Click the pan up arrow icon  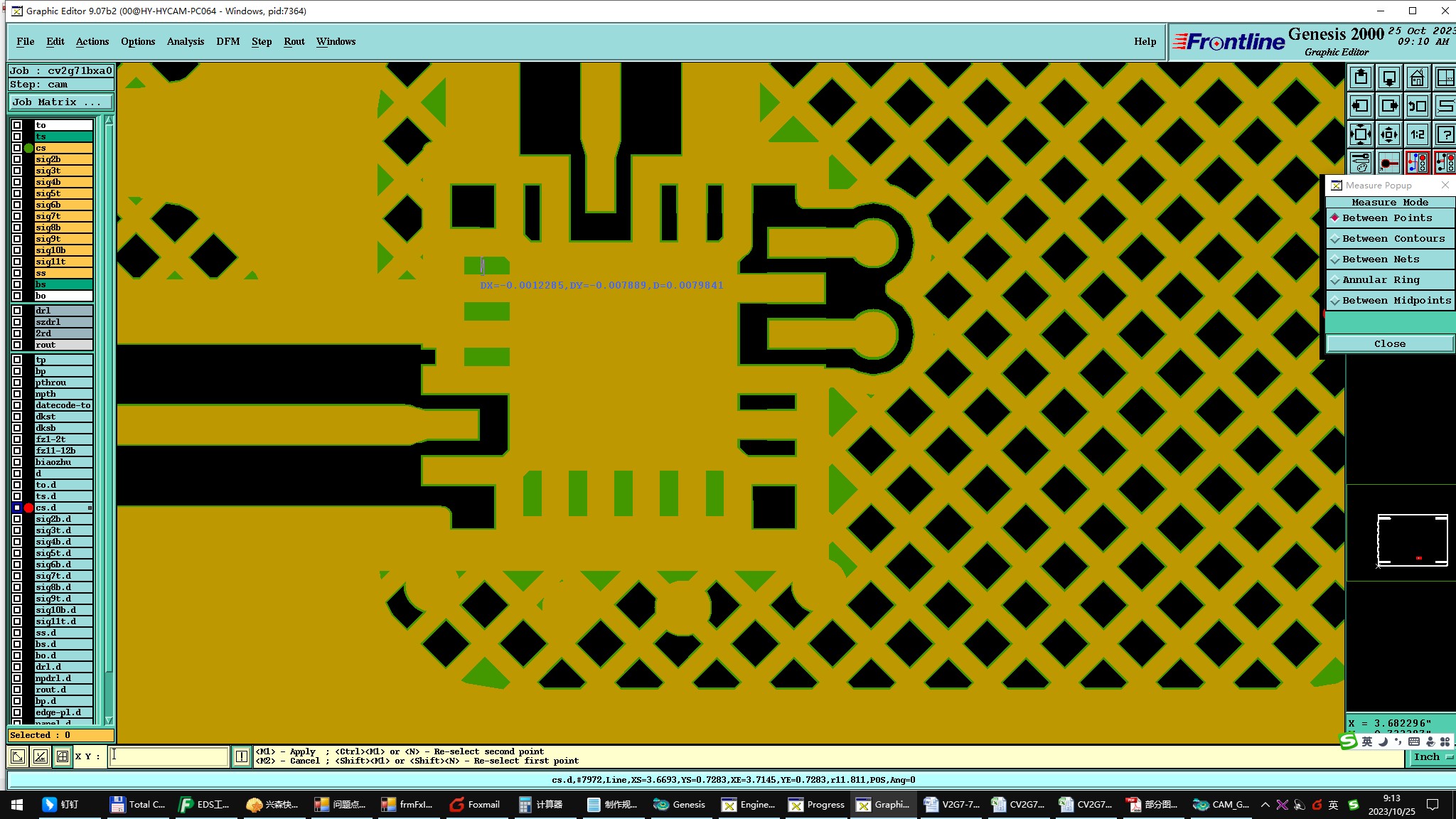(x=1361, y=77)
